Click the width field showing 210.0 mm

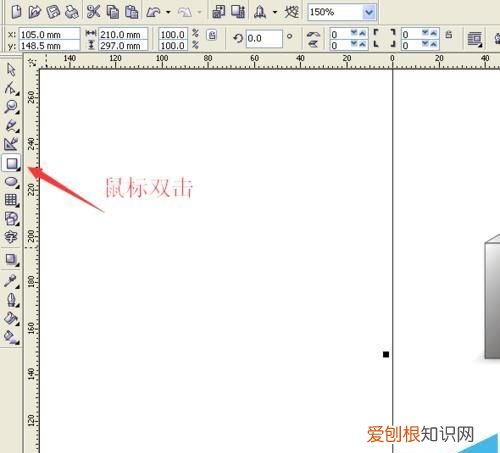123,34
